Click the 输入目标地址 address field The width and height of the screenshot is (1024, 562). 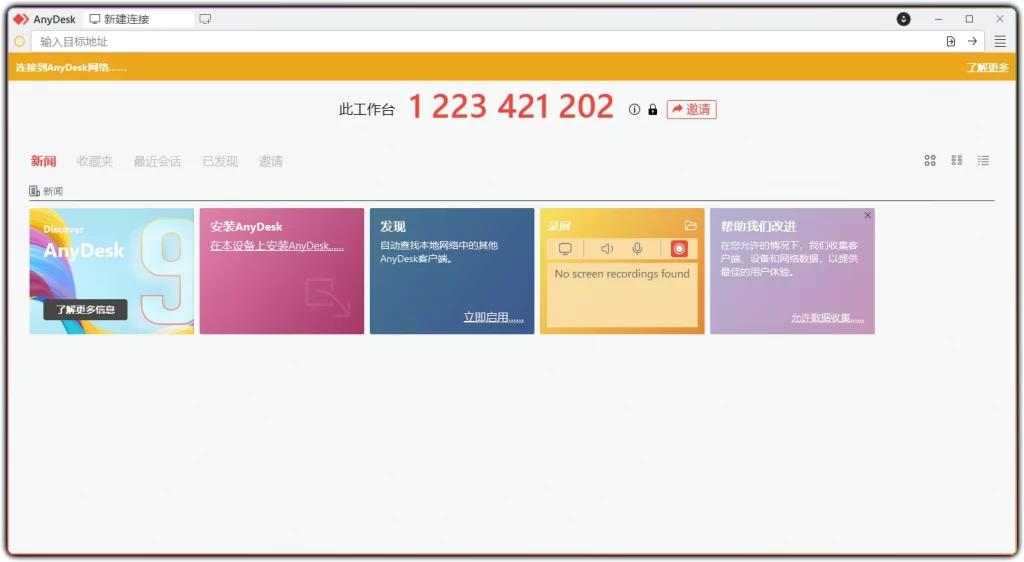pos(487,41)
